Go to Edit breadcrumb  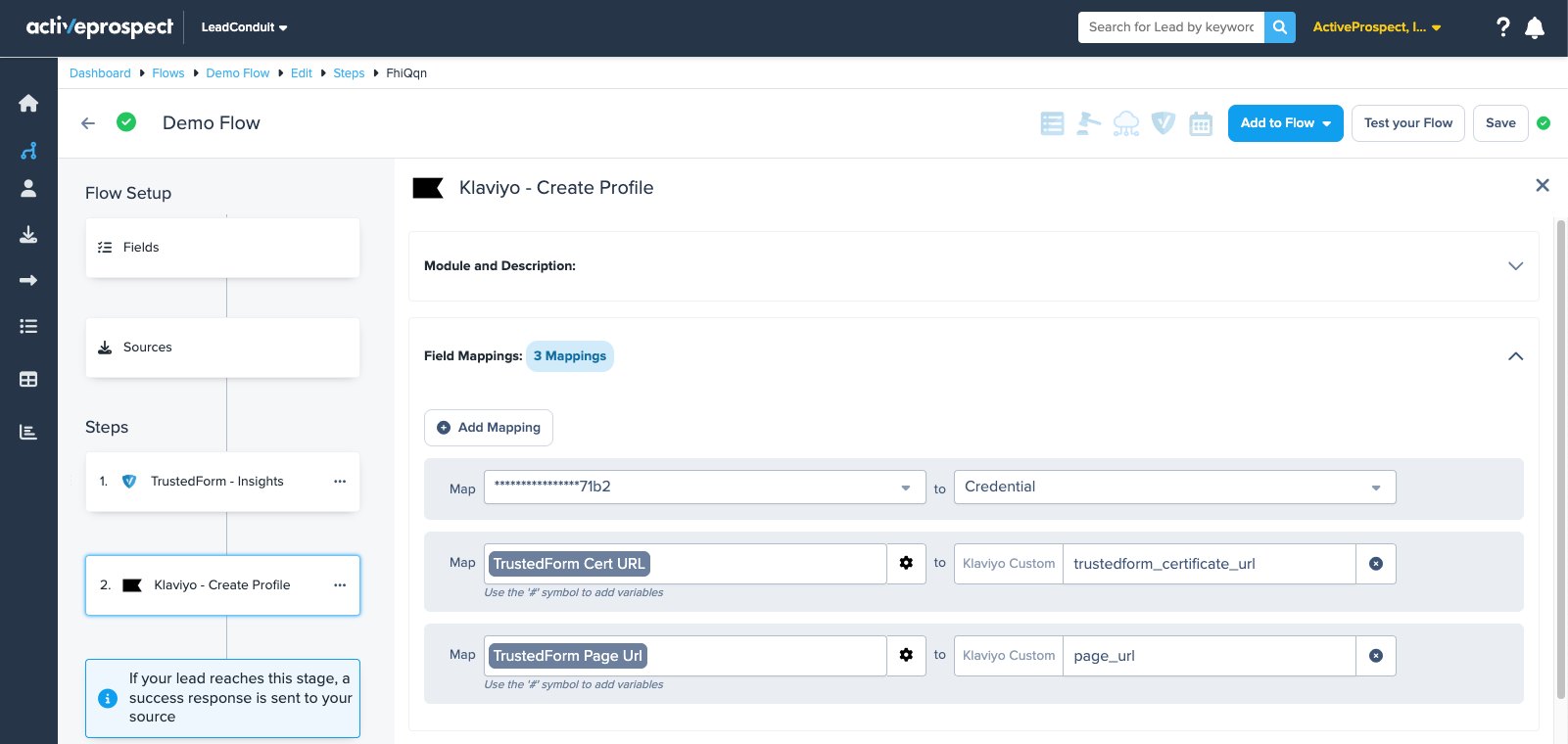[302, 73]
